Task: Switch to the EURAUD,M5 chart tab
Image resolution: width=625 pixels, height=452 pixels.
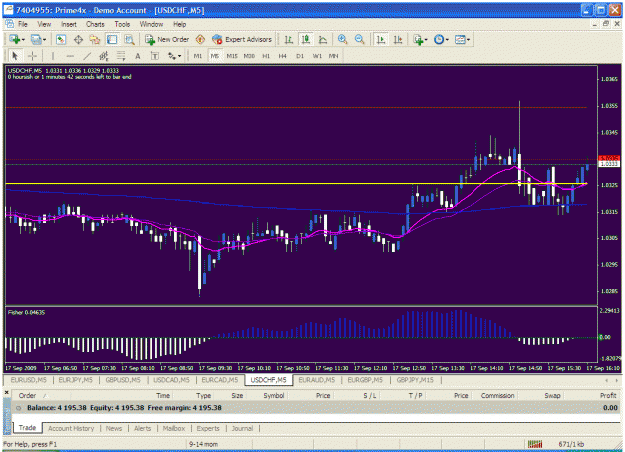Action: pos(317,380)
